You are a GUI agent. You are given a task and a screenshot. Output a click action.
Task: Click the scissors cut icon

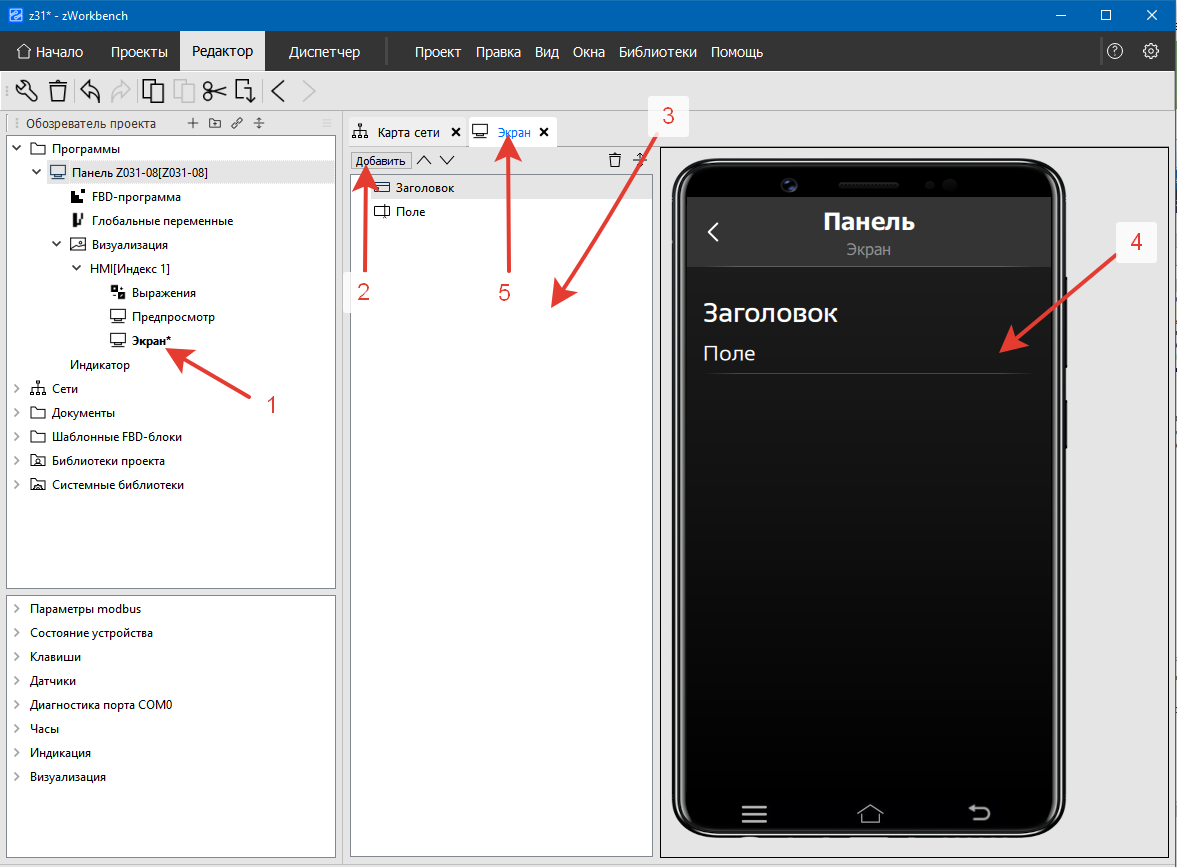[x=214, y=91]
